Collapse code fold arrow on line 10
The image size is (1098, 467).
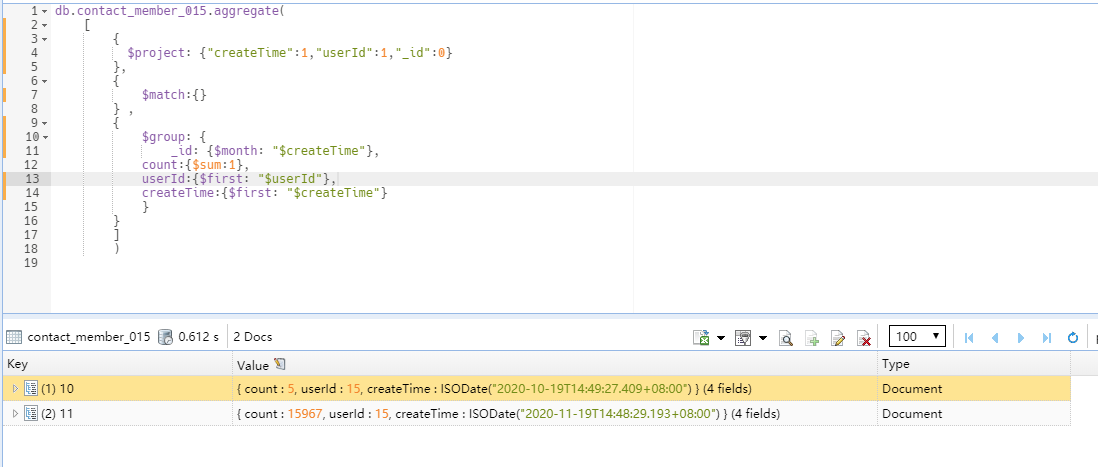pyautogui.click(x=45, y=138)
